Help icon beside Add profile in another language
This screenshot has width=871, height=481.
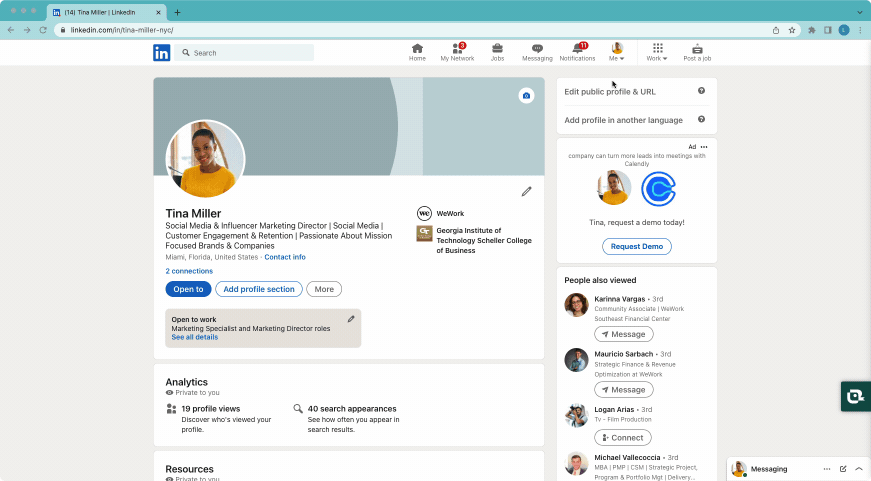pos(702,119)
